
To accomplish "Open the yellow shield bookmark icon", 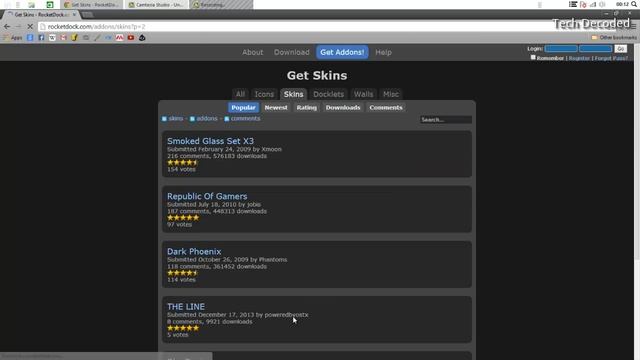I will tap(74, 38).
